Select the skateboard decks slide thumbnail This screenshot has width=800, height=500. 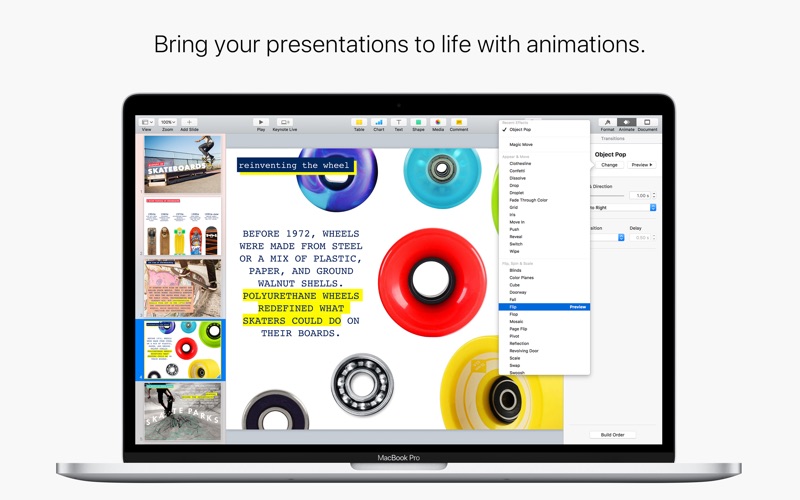183,227
